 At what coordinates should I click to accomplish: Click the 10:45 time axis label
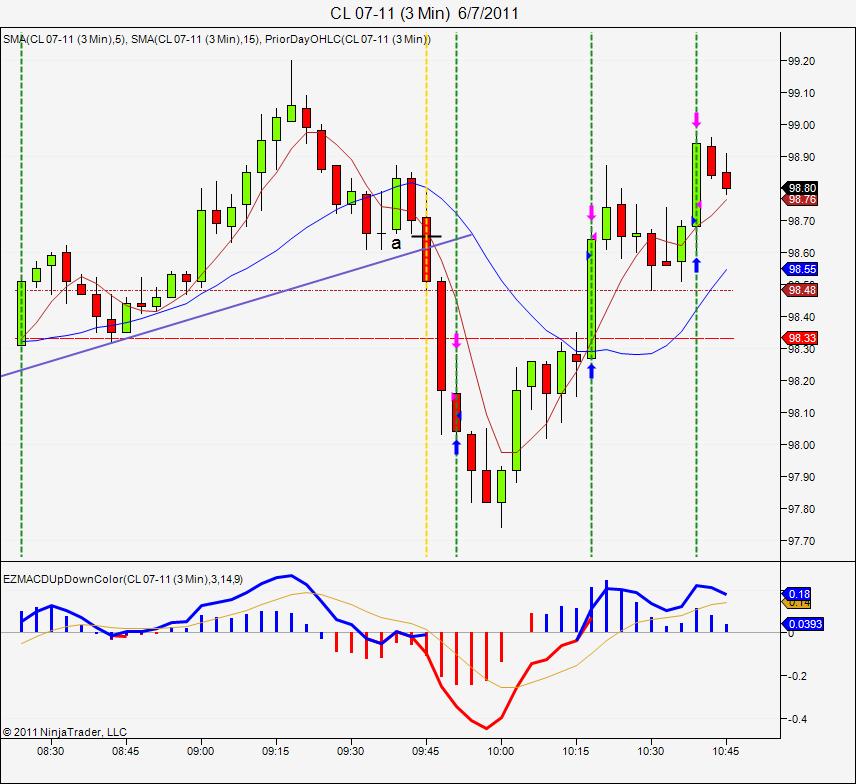(x=726, y=751)
